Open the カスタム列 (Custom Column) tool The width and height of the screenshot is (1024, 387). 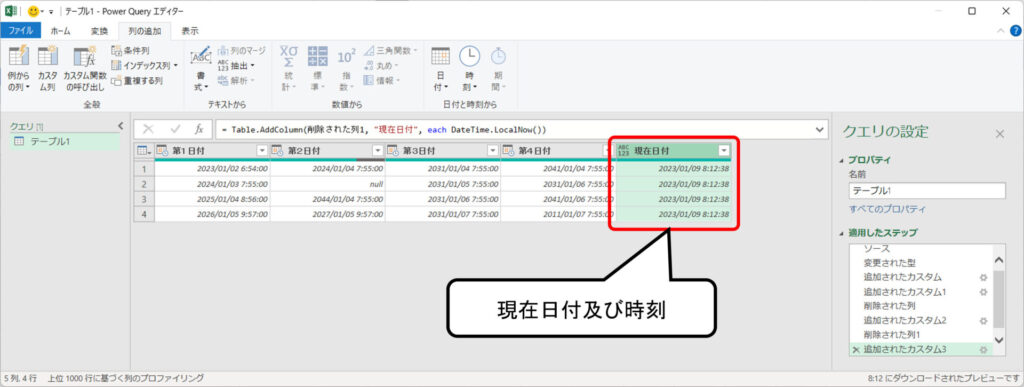48,68
